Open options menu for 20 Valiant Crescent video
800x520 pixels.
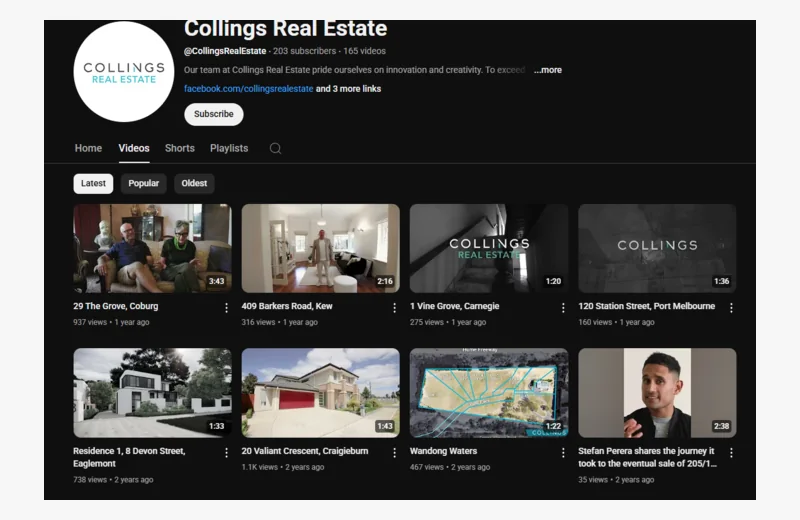click(x=394, y=453)
